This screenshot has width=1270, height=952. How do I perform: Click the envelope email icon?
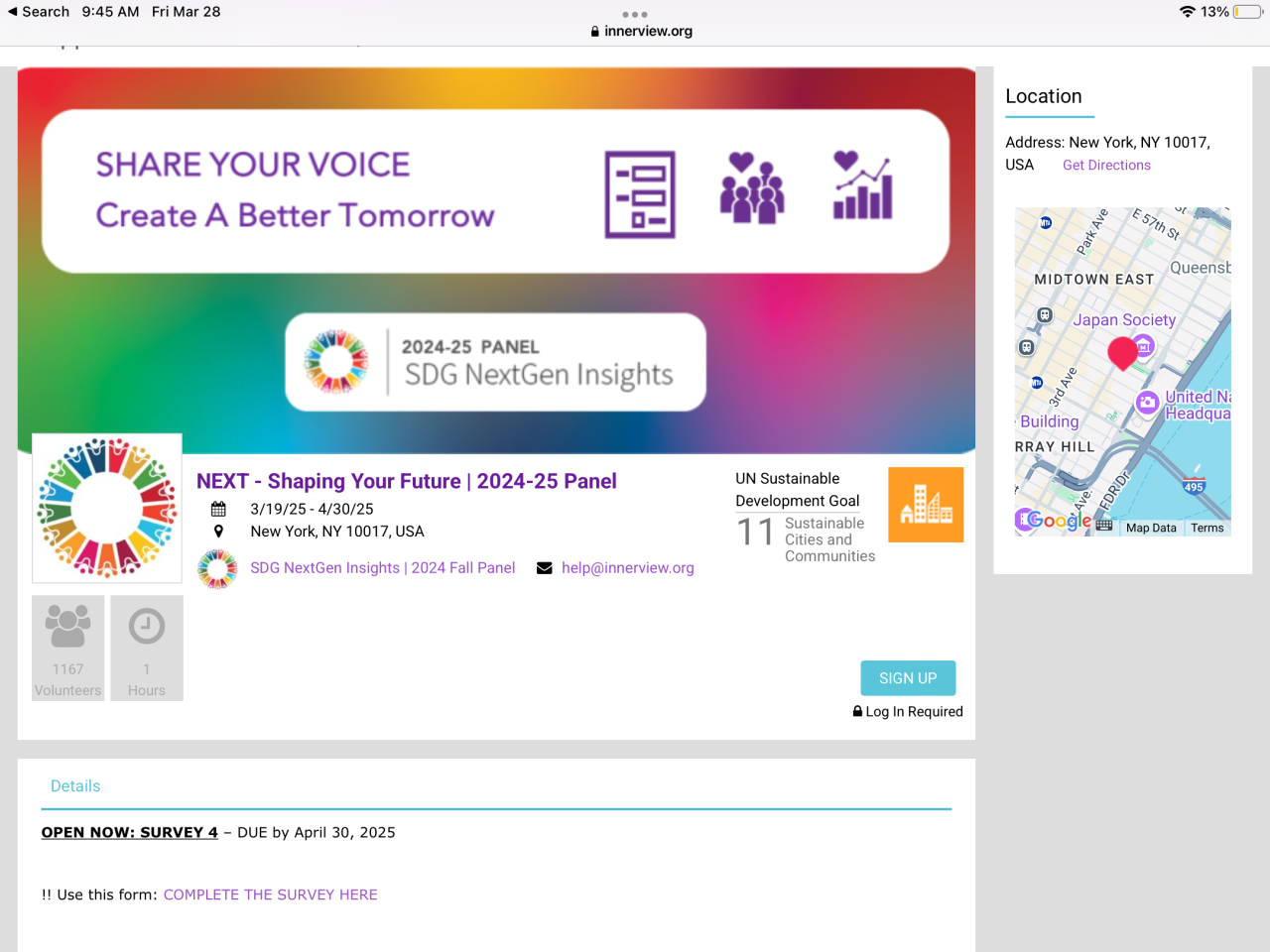pyautogui.click(x=545, y=568)
